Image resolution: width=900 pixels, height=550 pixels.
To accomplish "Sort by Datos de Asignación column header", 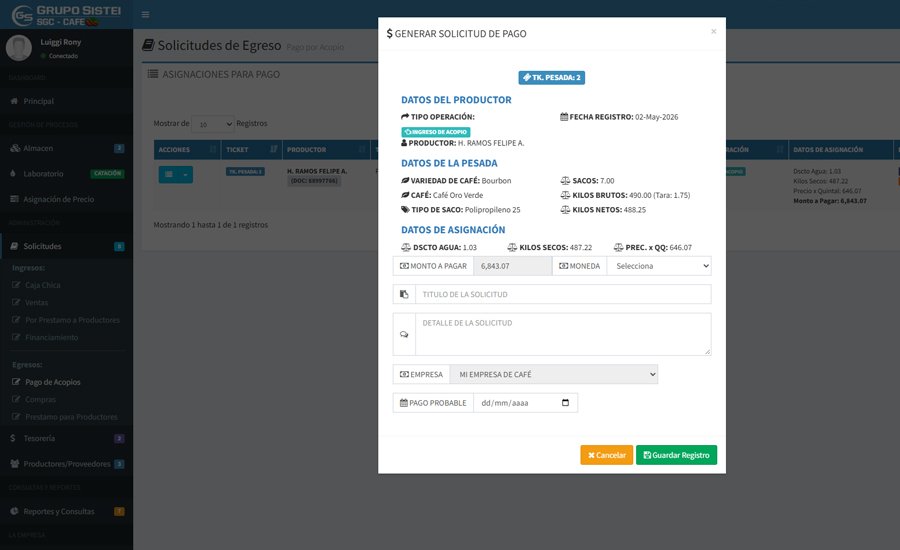I will pos(839,150).
